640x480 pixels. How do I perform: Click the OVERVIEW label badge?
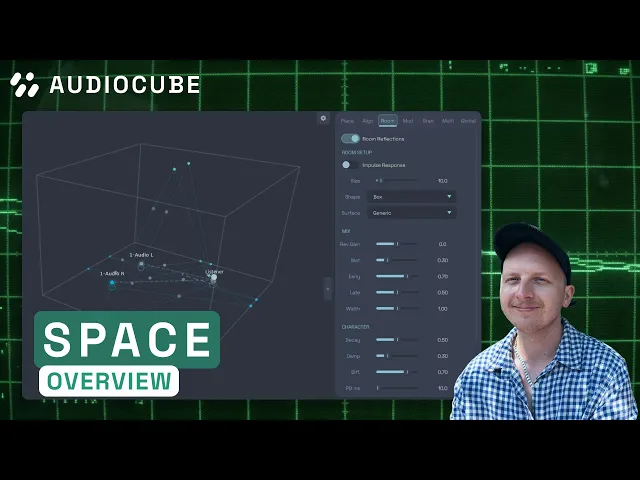click(109, 381)
